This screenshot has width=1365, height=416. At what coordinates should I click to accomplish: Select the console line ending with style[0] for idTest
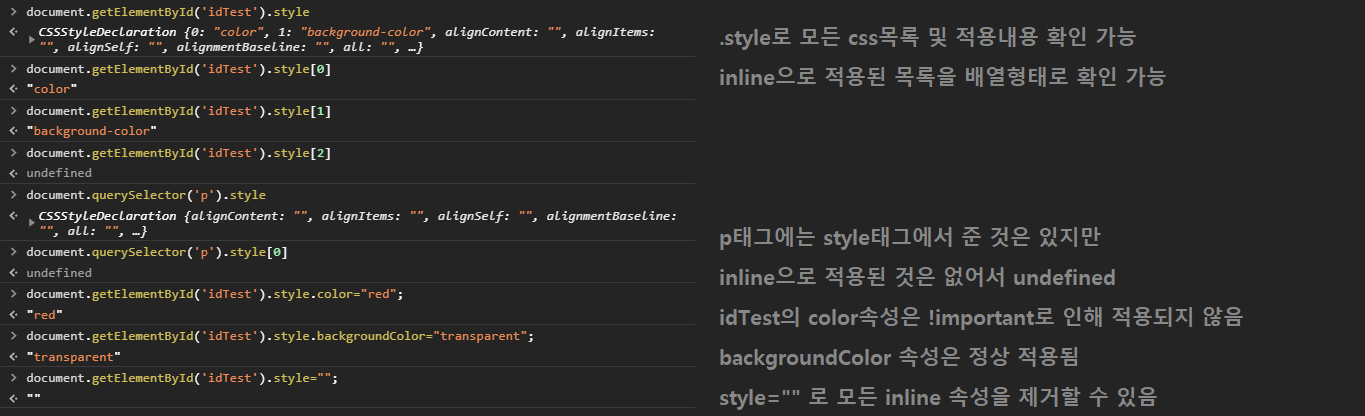178,70
